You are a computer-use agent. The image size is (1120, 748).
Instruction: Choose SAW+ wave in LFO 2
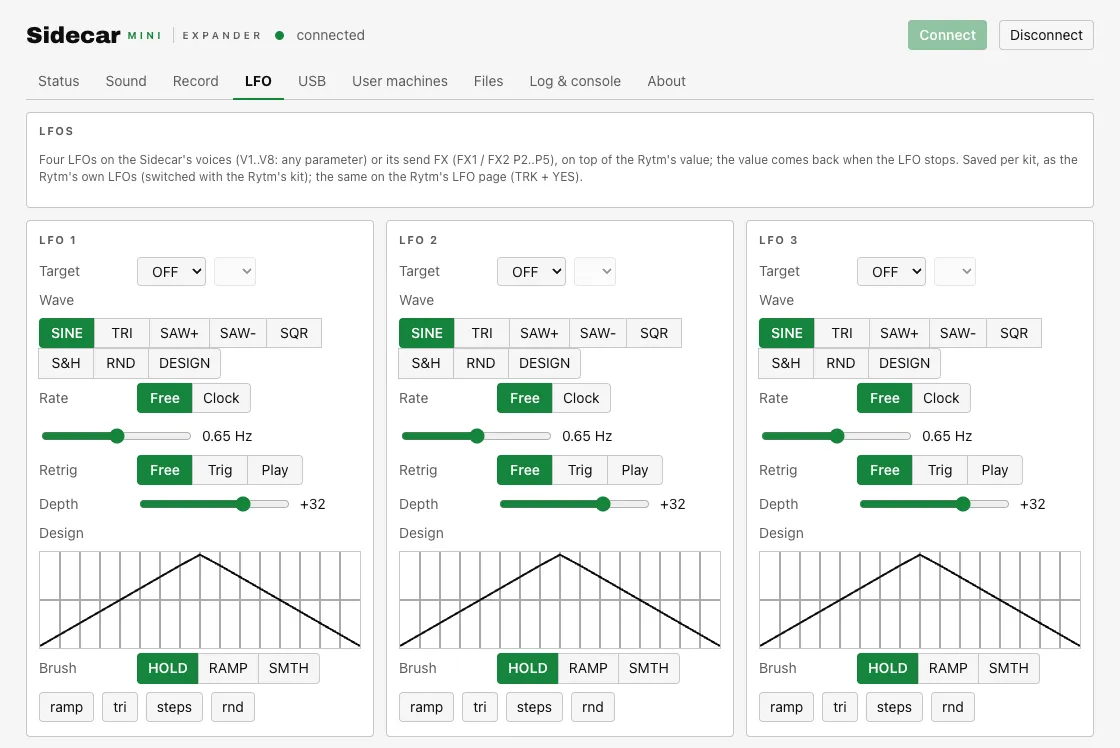[x=539, y=333]
